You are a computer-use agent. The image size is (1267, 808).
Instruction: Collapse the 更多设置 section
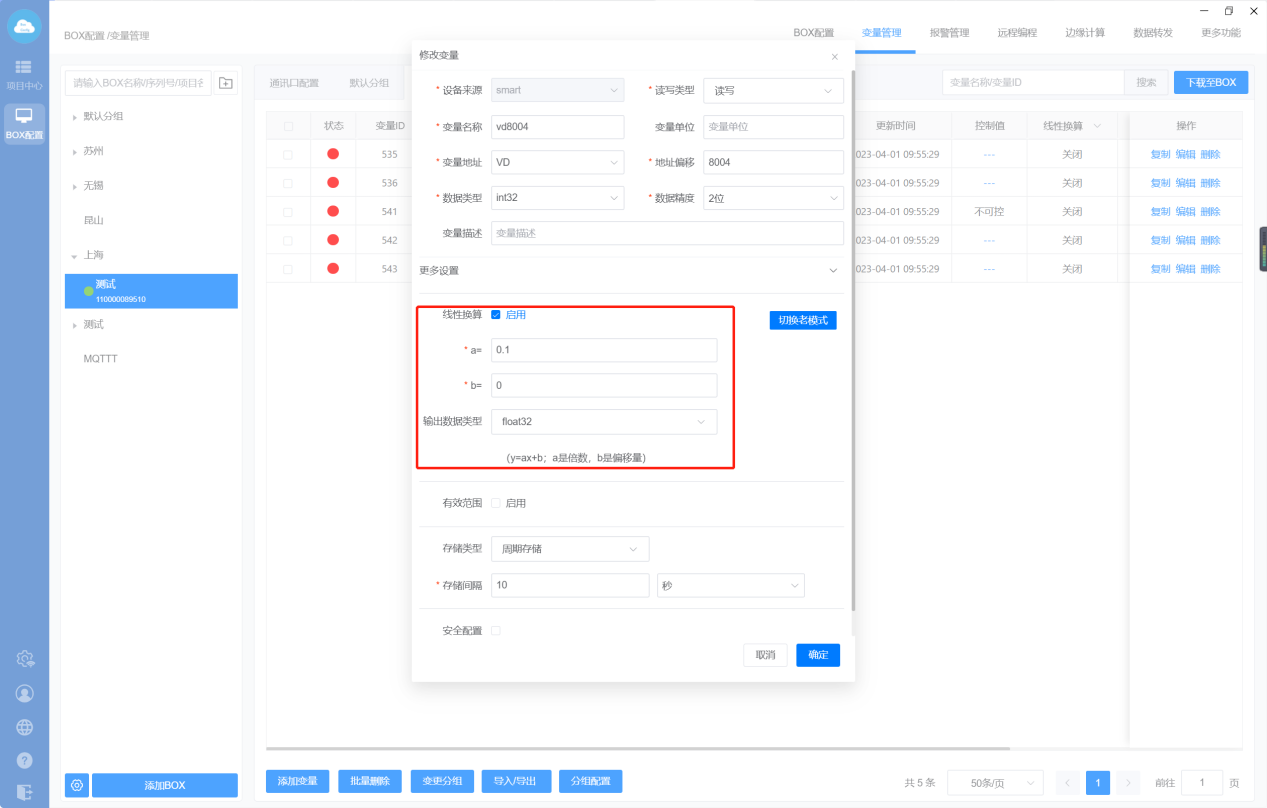point(832,271)
